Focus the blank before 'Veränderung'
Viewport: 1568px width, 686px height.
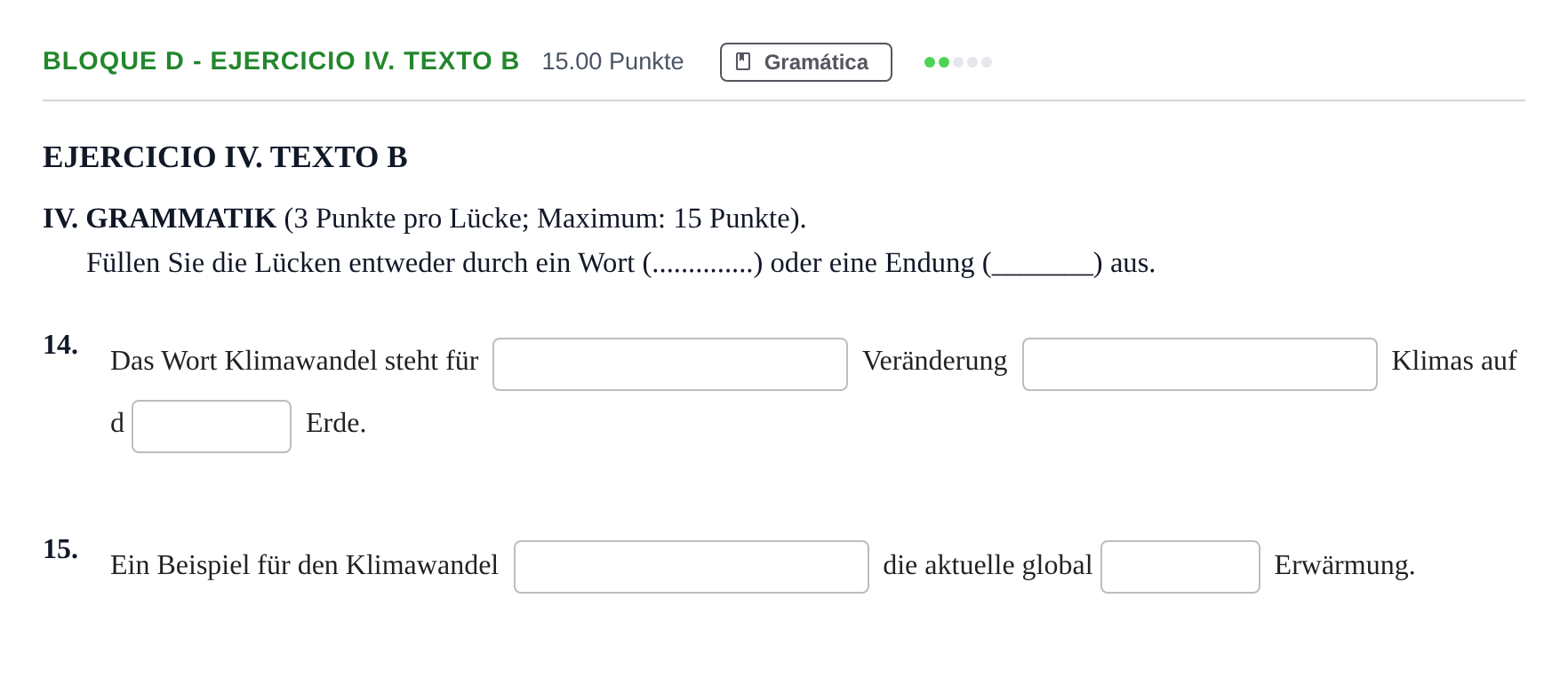click(670, 364)
